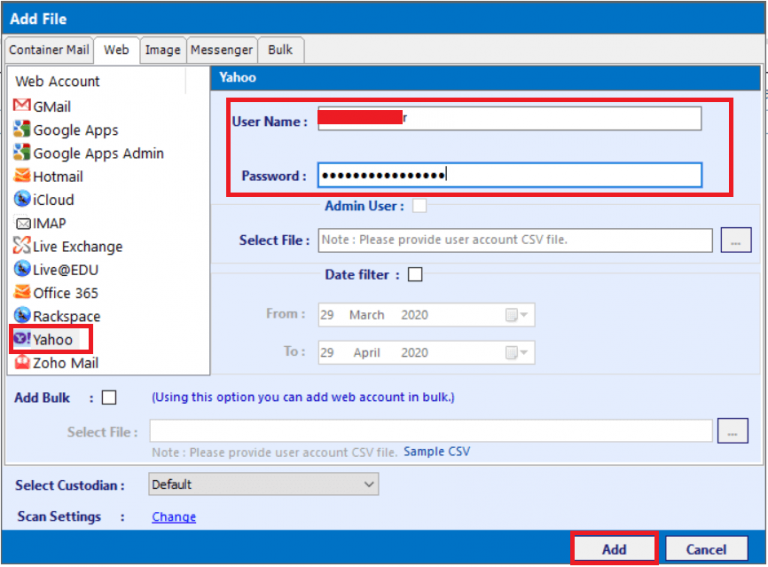The image size is (768, 567).
Task: Click the Hotmail icon
Action: tap(22, 175)
